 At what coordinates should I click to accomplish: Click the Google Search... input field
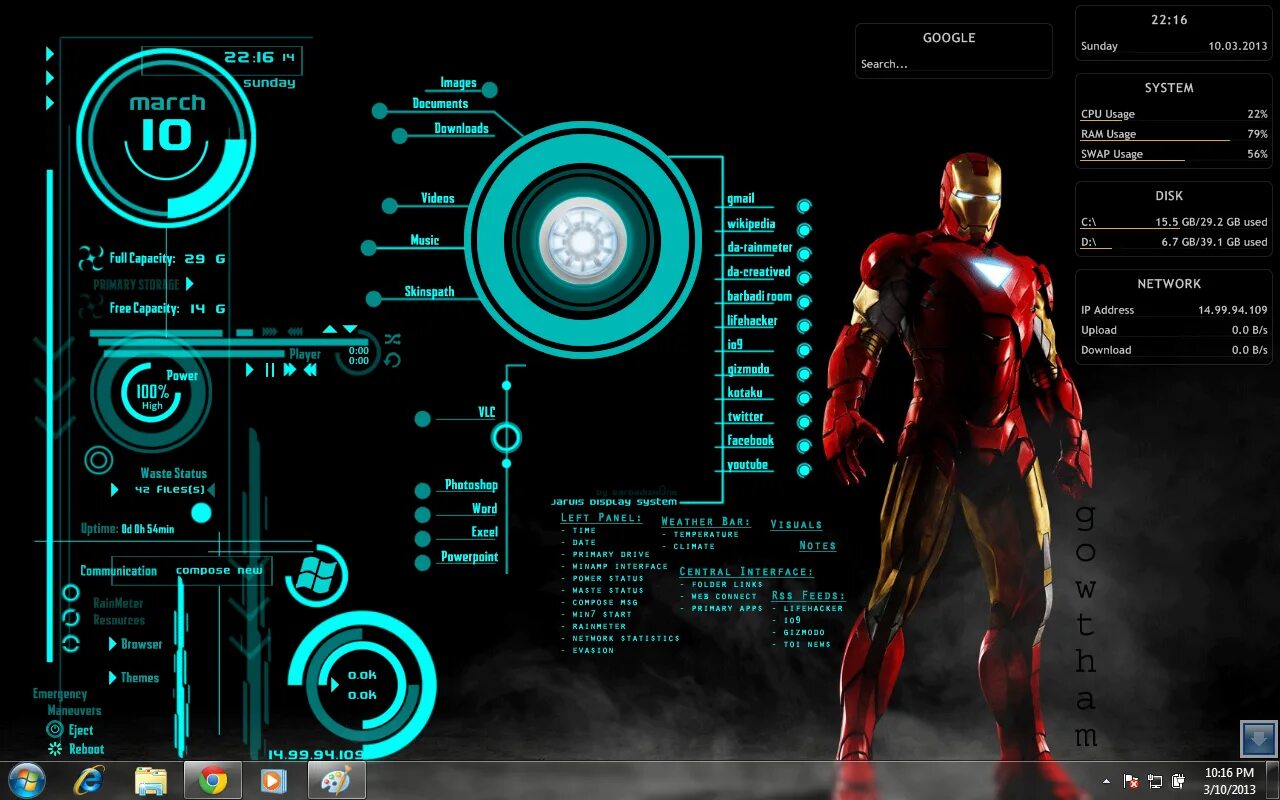pyautogui.click(x=953, y=64)
